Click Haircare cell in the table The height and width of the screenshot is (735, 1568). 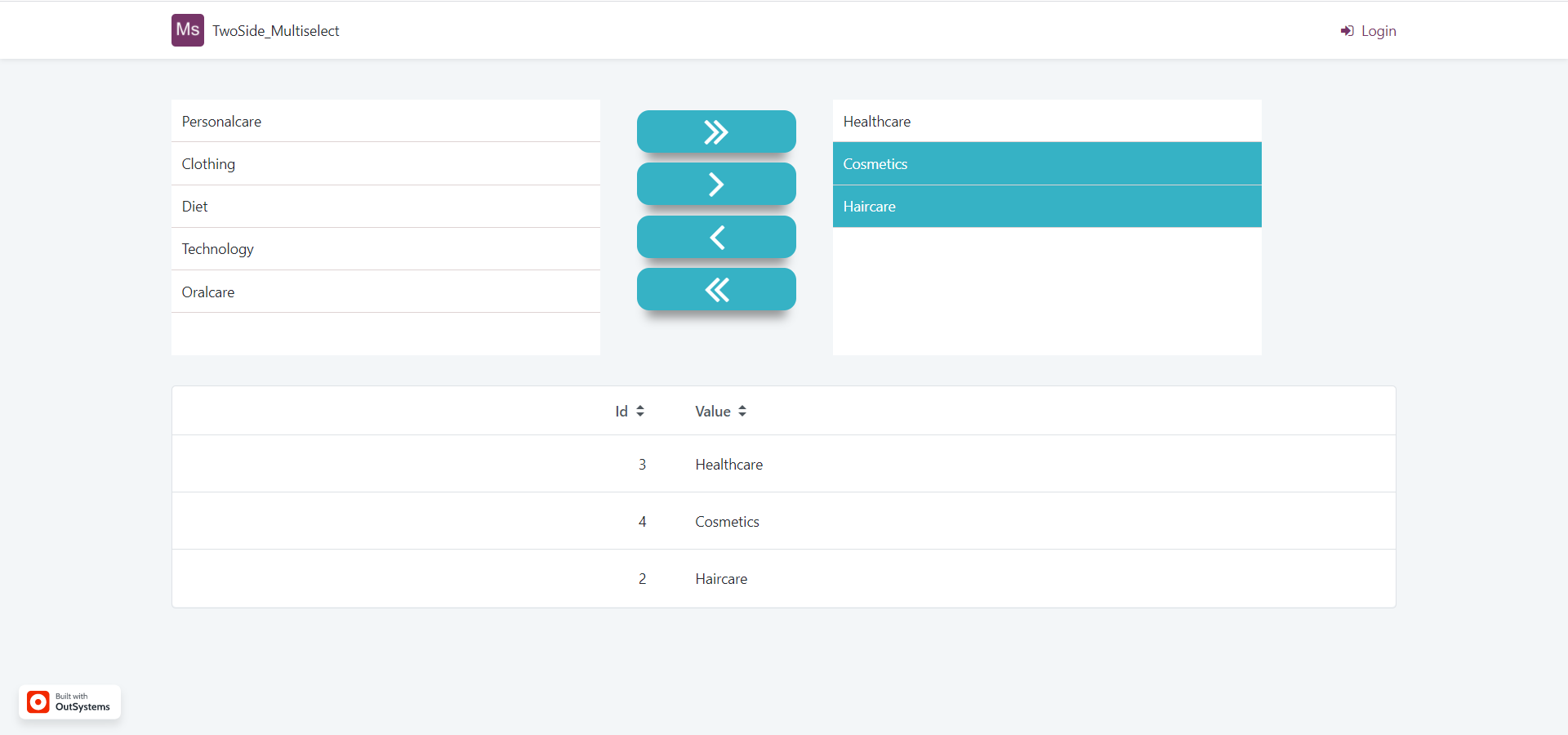721,578
